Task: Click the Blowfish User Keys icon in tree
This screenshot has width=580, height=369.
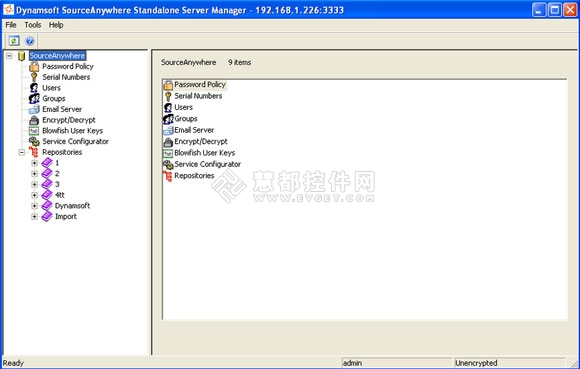Action: coord(34,131)
